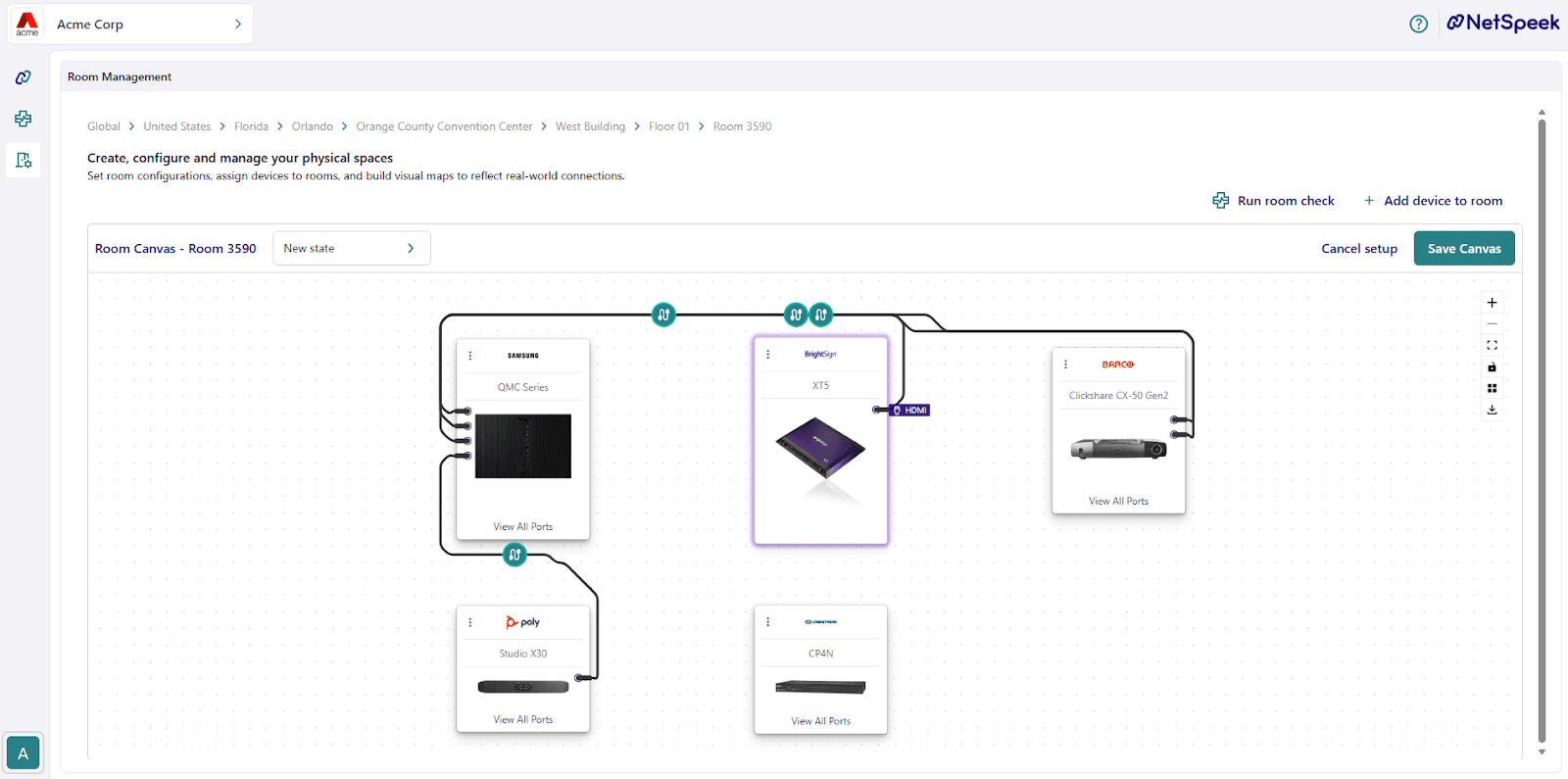
Task: Expand the Acme Corp organization selector
Action: [131, 24]
